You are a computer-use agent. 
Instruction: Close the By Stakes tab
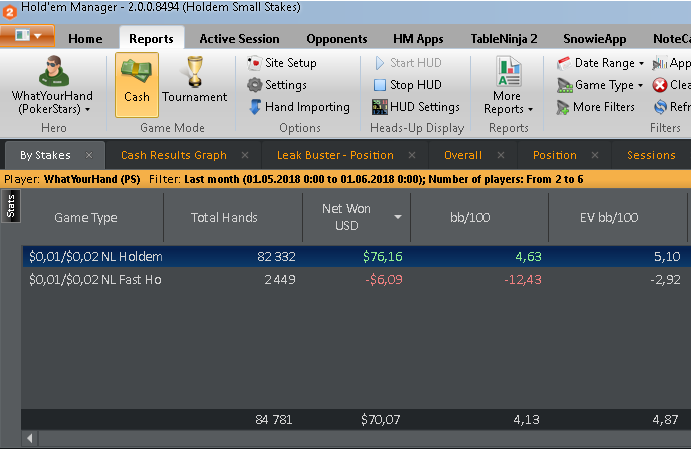point(89,155)
